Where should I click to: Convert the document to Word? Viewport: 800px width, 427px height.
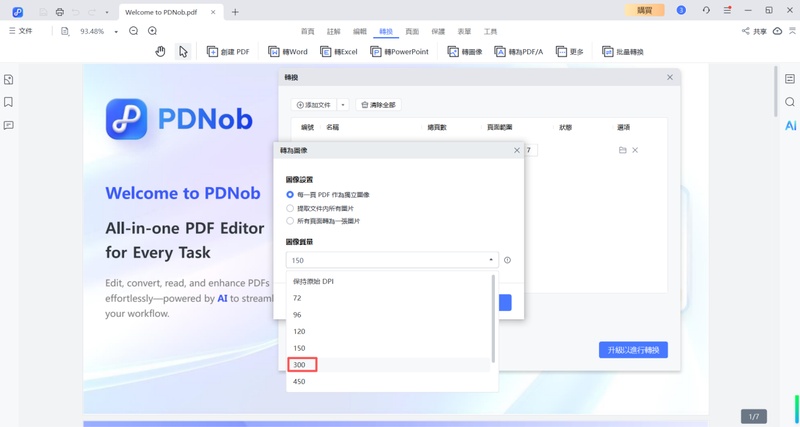[288, 52]
